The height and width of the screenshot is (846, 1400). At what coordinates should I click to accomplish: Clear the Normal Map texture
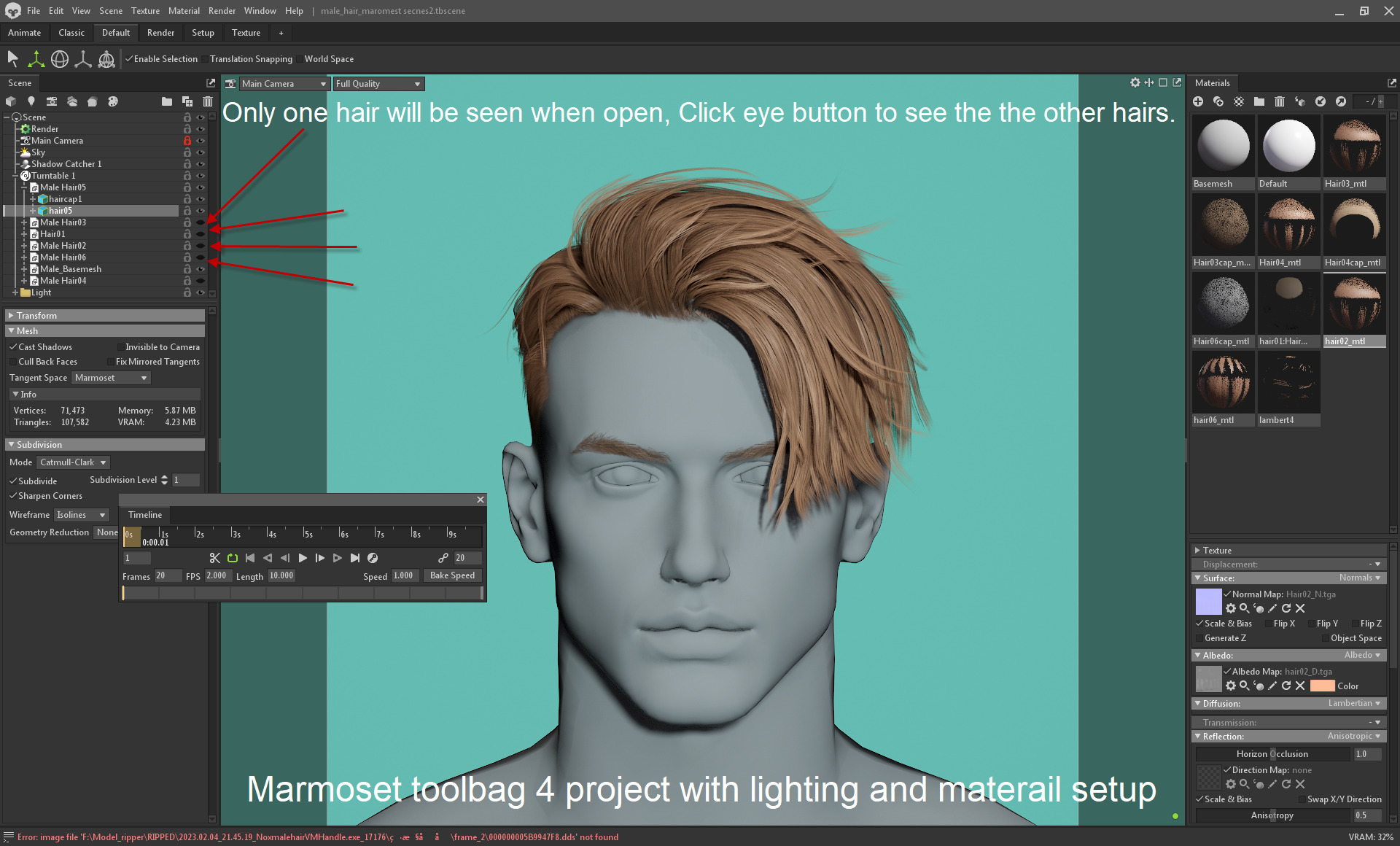(x=1300, y=608)
